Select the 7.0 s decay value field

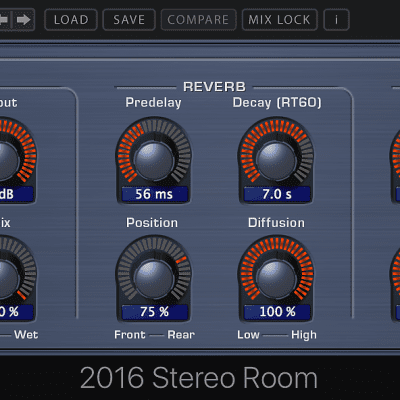click(277, 194)
